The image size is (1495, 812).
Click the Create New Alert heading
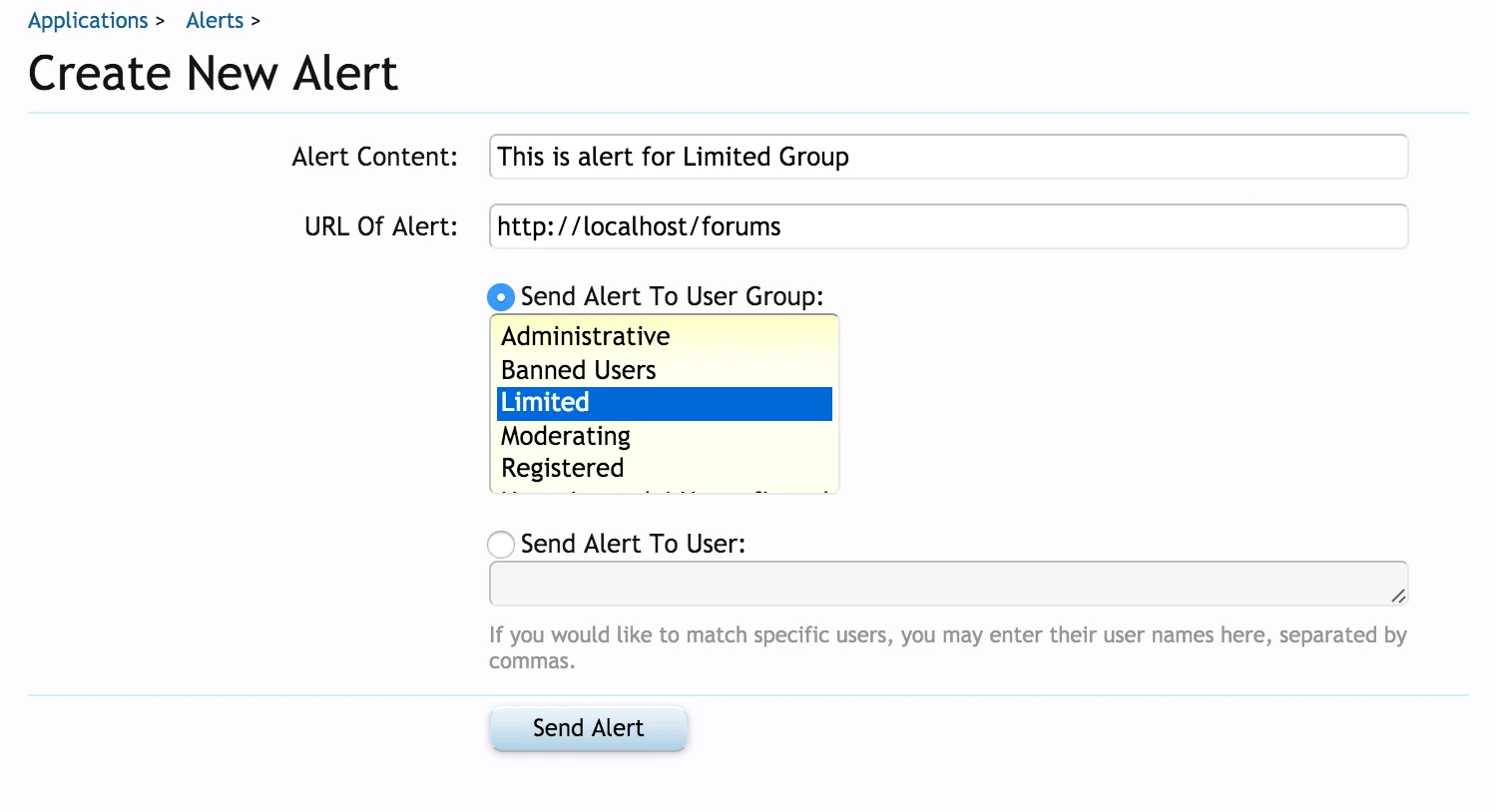(213, 73)
